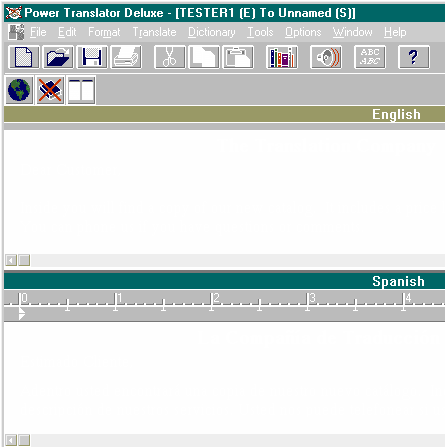Click the clipboard Paste icon

click(x=238, y=57)
